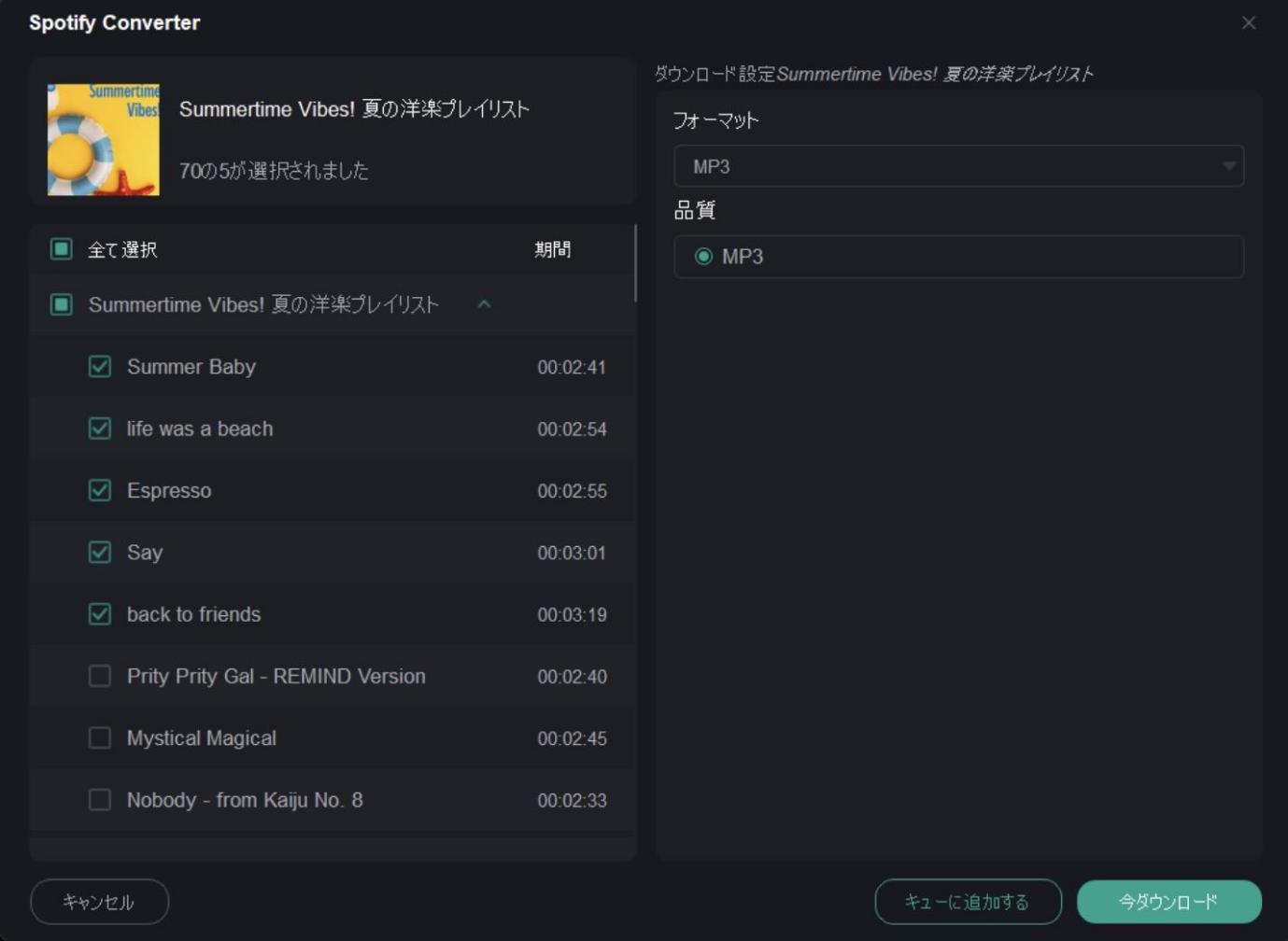Click the 70の5が選択されました selection count text
This screenshot has width=1288, height=941.
click(x=274, y=171)
